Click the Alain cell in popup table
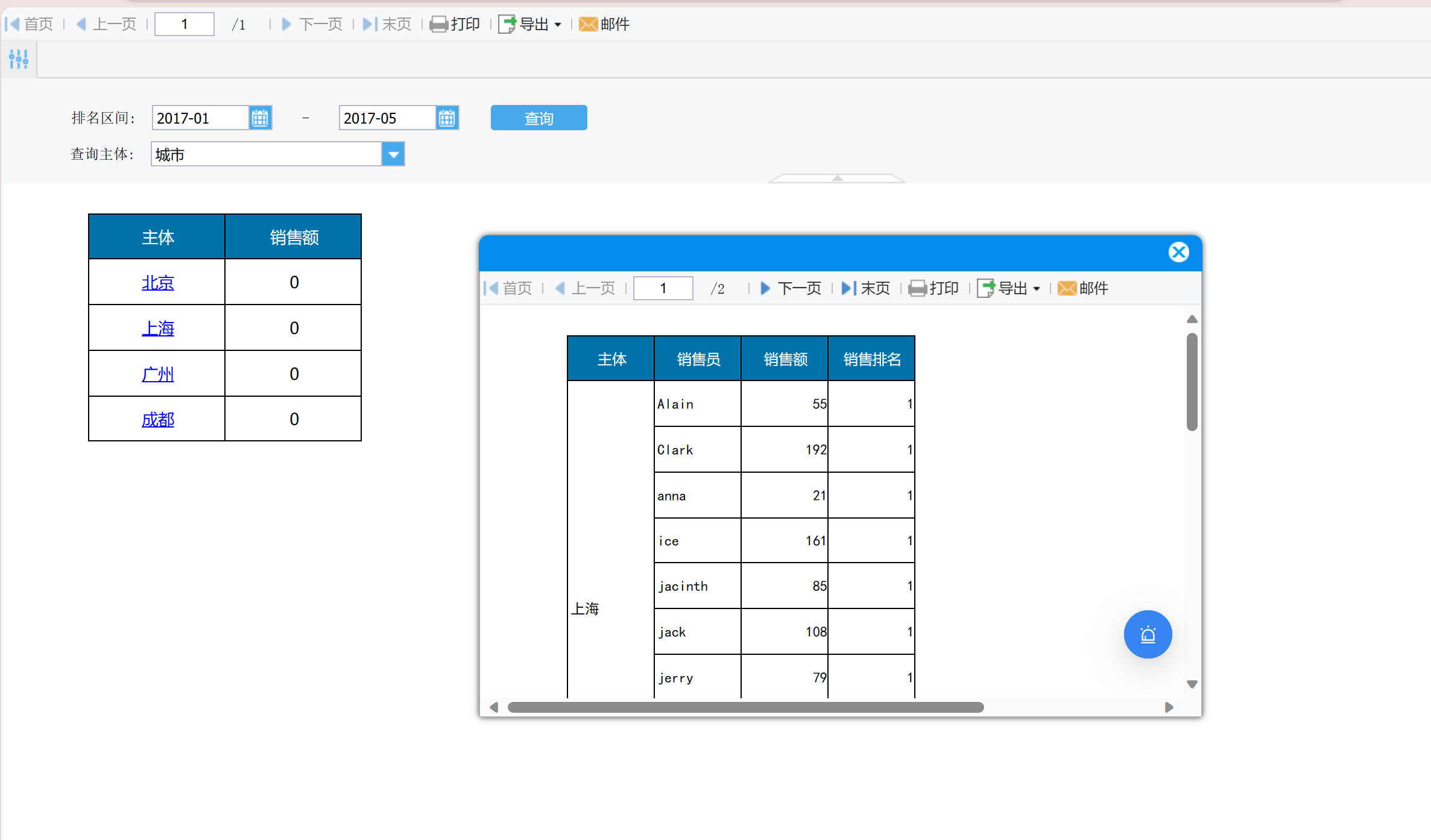Viewport: 1431px width, 840px height. (698, 404)
